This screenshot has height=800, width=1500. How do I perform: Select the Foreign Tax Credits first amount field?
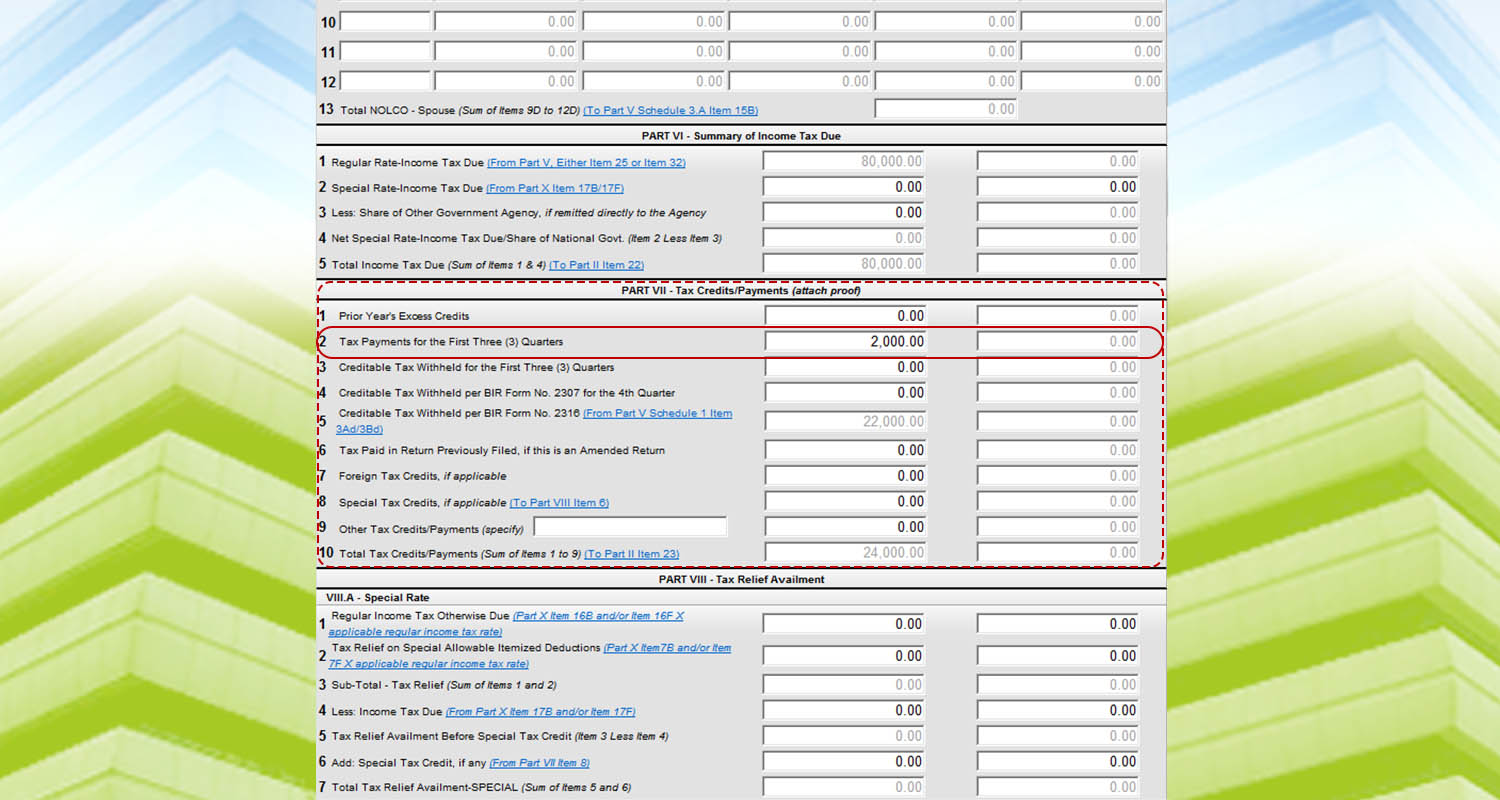click(x=845, y=476)
